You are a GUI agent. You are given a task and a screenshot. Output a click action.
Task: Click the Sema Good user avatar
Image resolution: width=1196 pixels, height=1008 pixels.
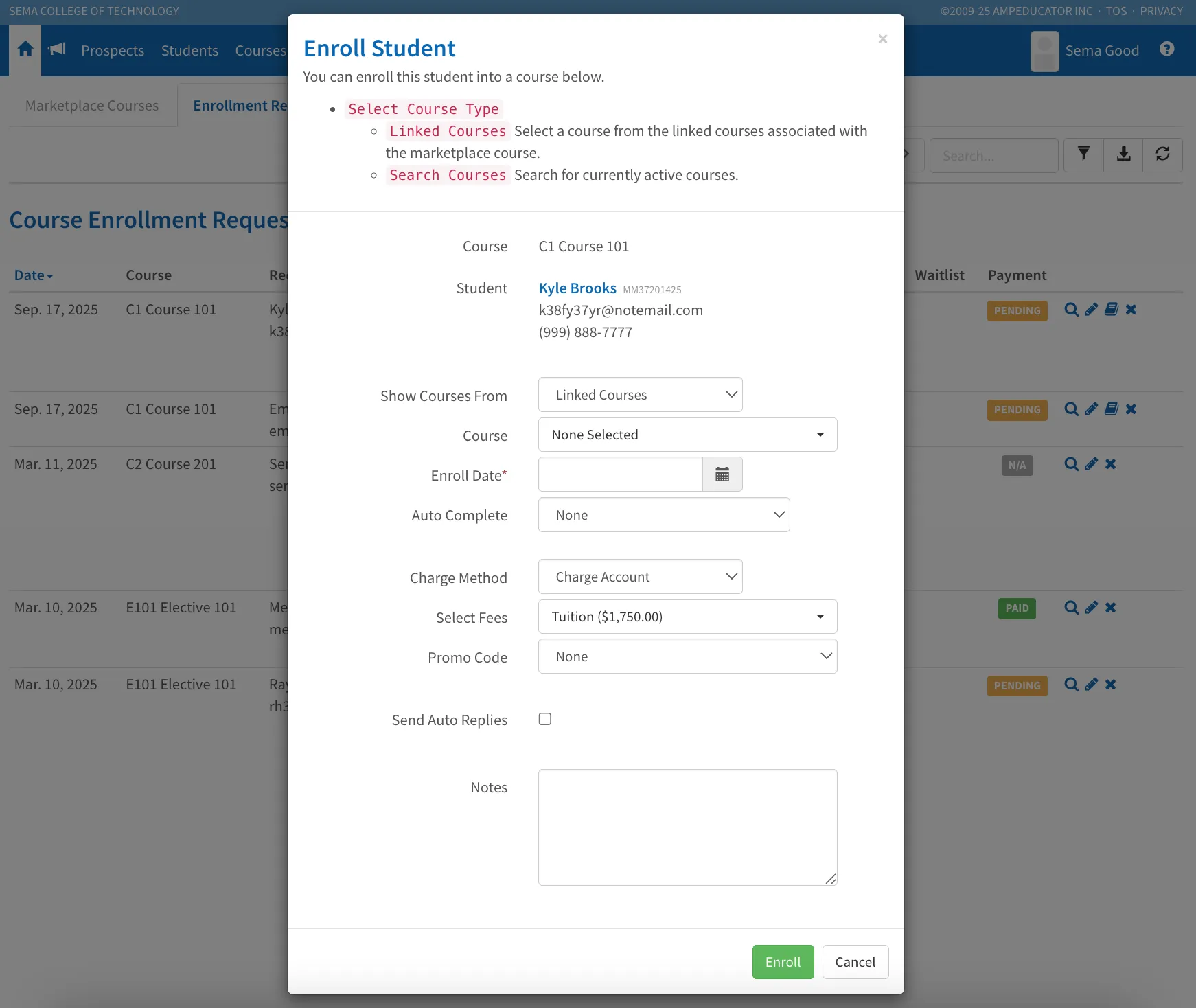tap(1044, 51)
